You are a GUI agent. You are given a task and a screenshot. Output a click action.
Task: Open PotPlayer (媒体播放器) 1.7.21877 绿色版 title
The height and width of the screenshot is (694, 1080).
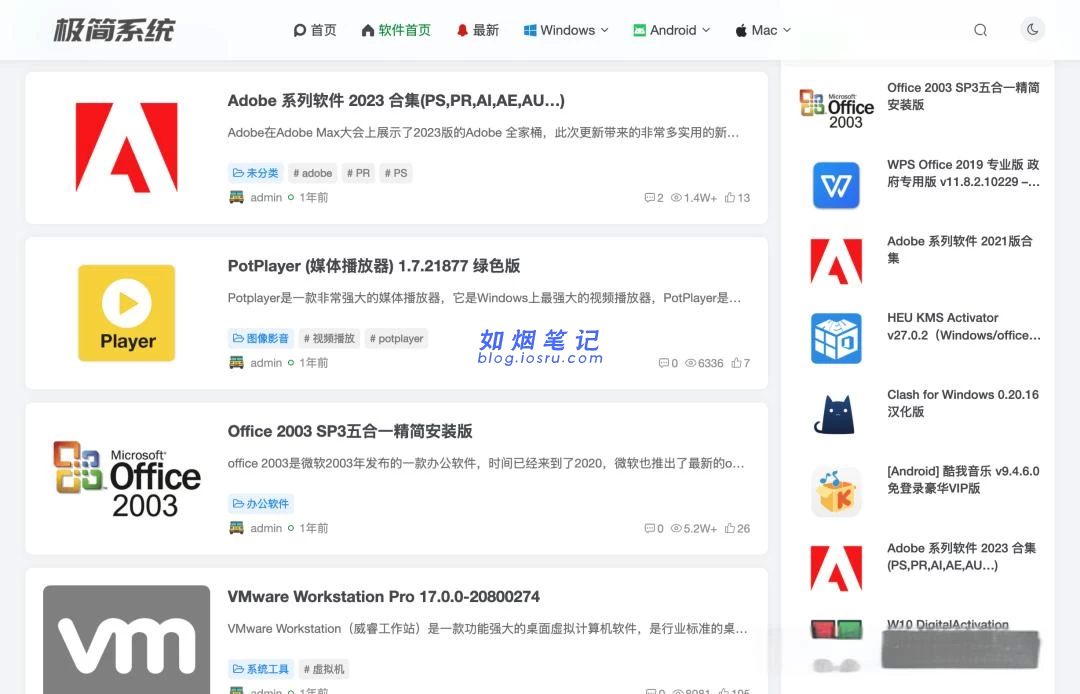(373, 266)
